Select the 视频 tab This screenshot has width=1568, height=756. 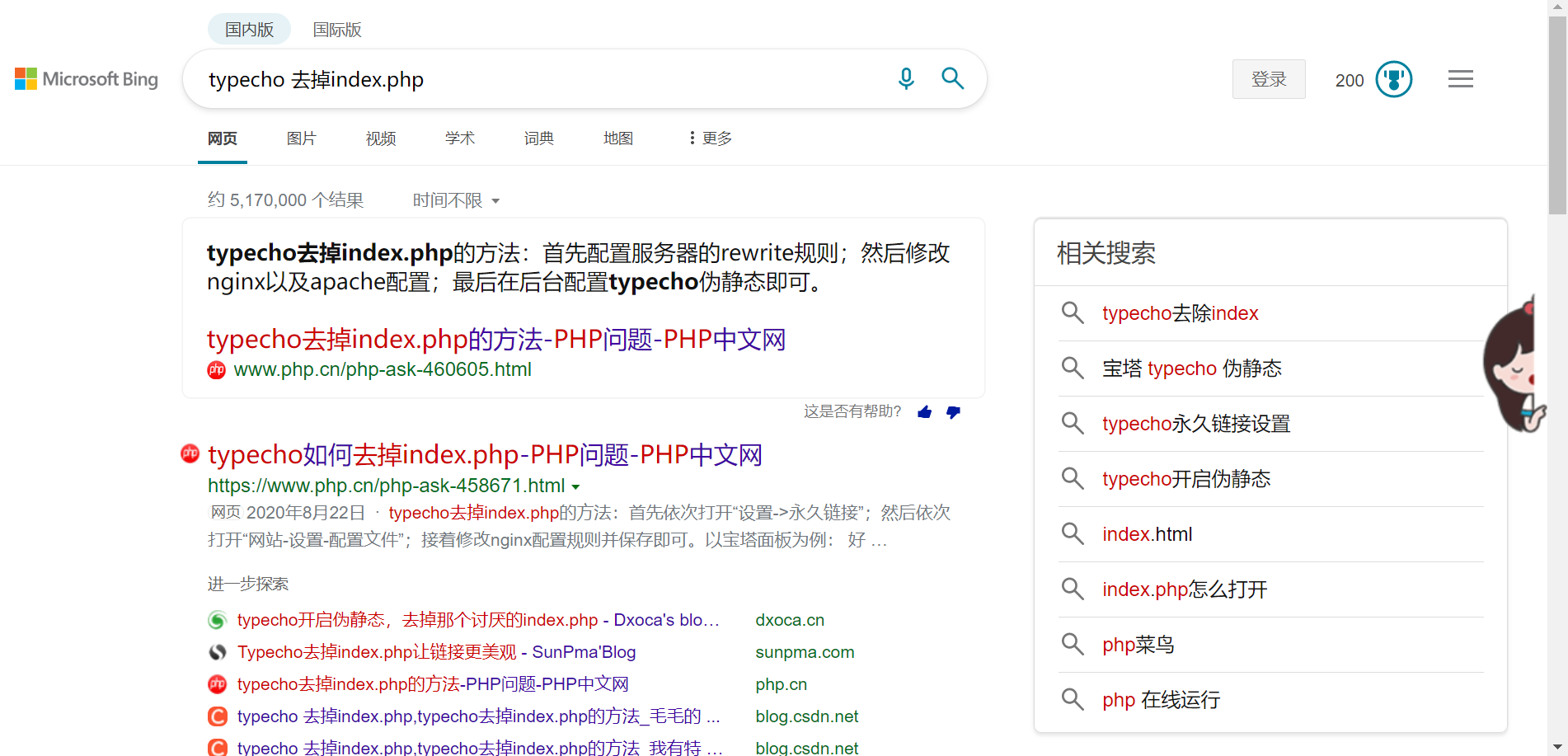(x=381, y=139)
